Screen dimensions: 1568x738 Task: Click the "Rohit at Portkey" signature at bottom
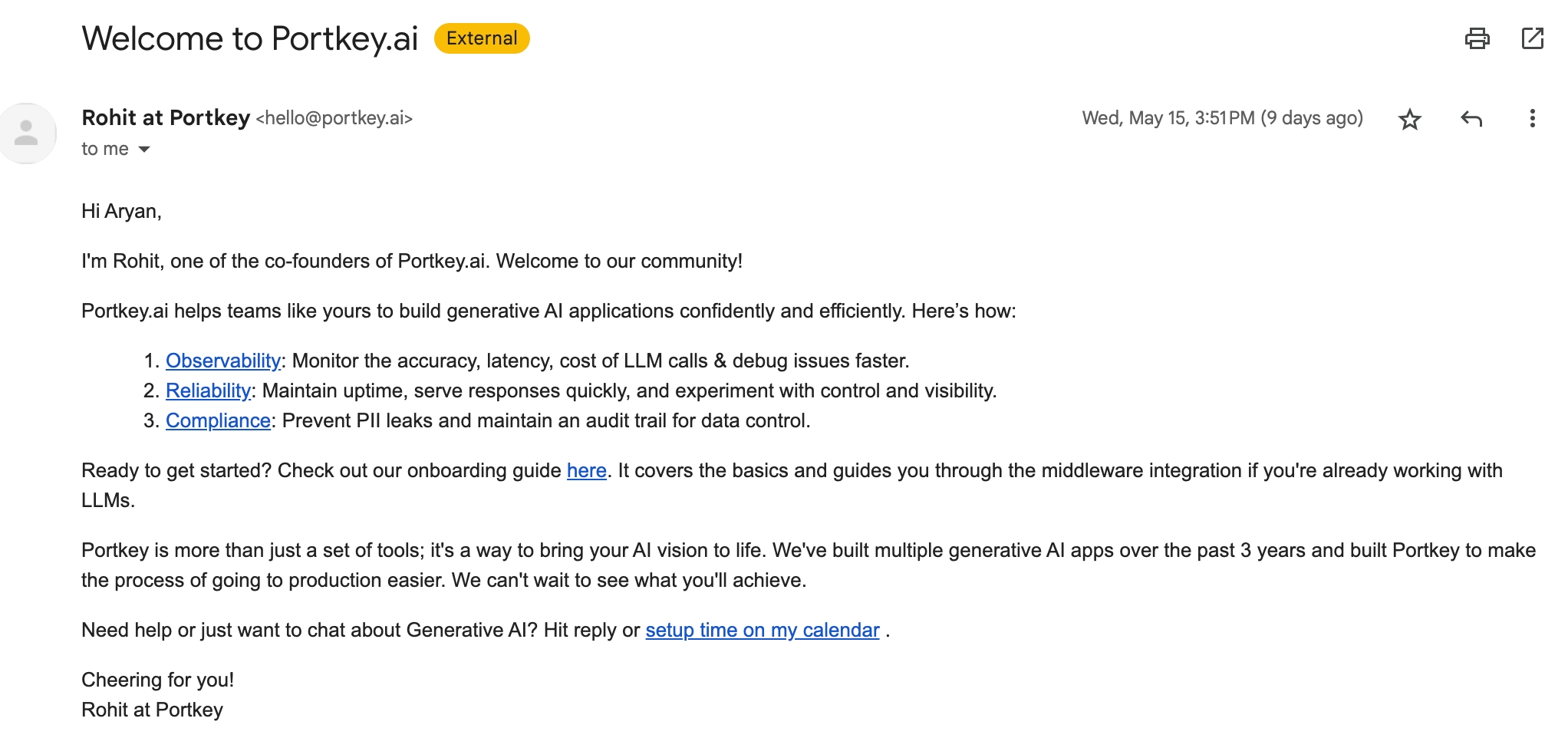pos(152,710)
